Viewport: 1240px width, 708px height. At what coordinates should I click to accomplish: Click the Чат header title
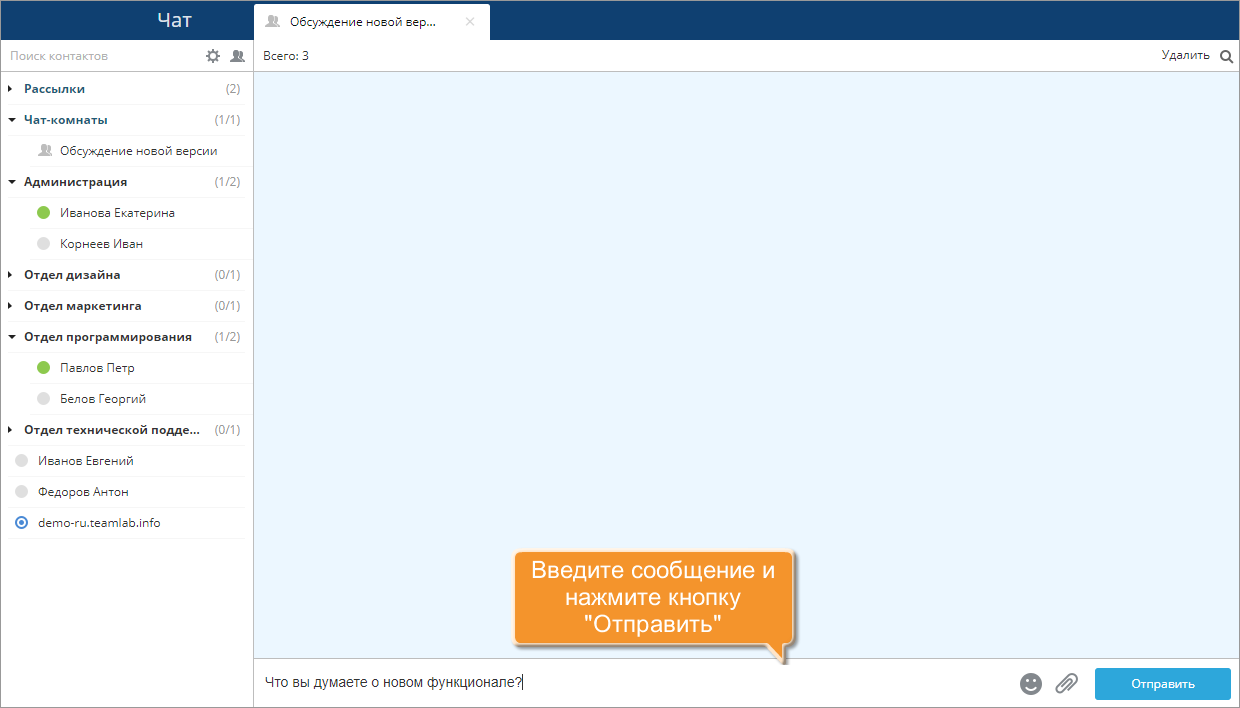pyautogui.click(x=175, y=20)
